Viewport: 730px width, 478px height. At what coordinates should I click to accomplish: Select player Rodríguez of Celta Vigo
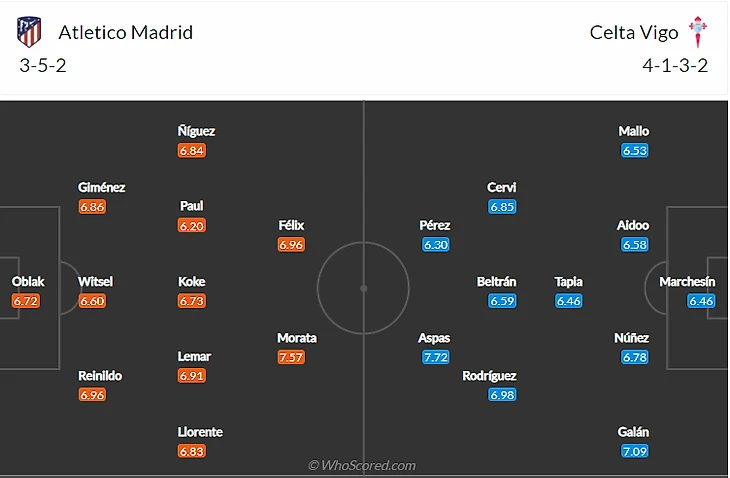(x=489, y=376)
